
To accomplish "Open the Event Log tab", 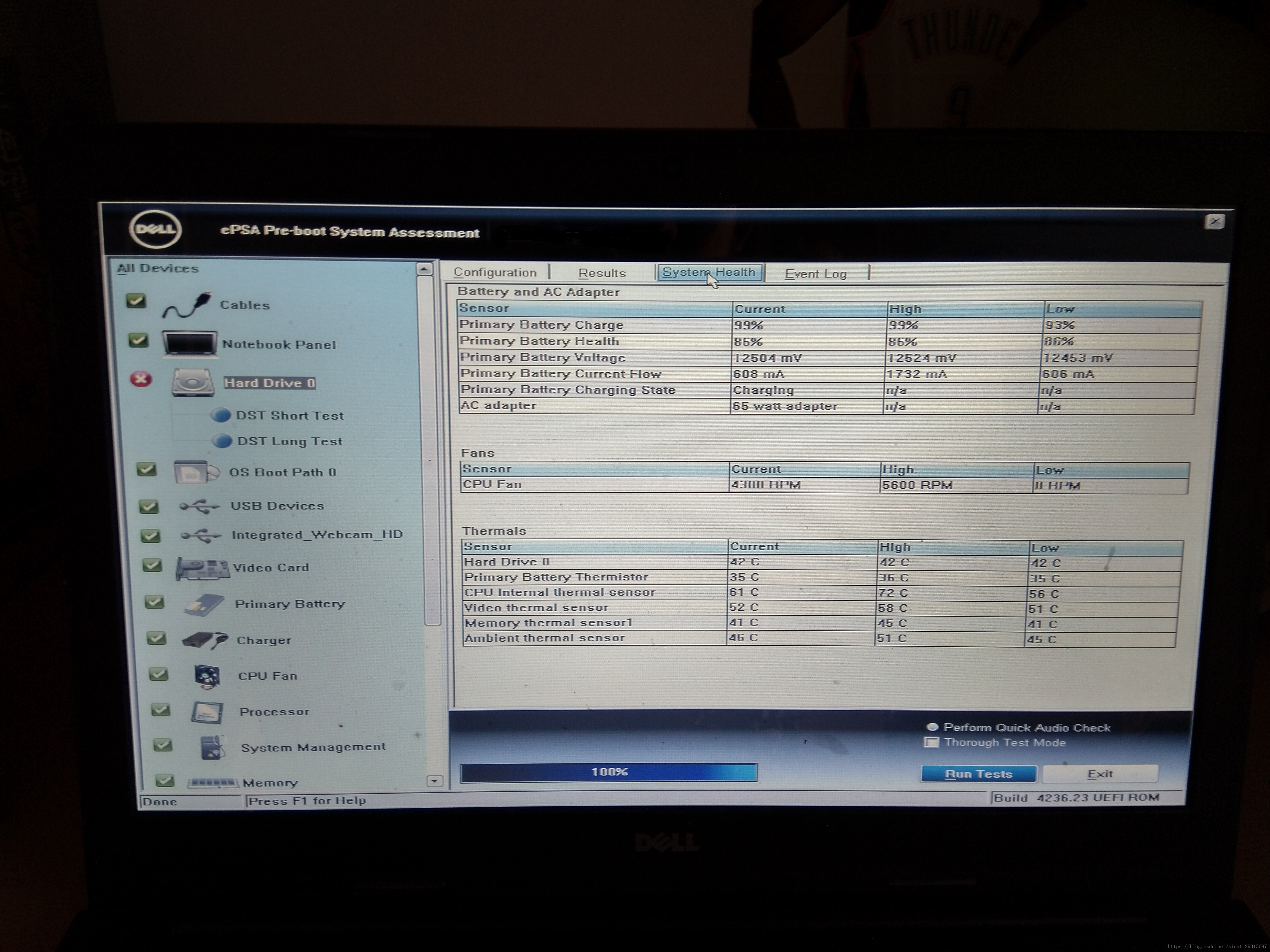I will click(816, 274).
